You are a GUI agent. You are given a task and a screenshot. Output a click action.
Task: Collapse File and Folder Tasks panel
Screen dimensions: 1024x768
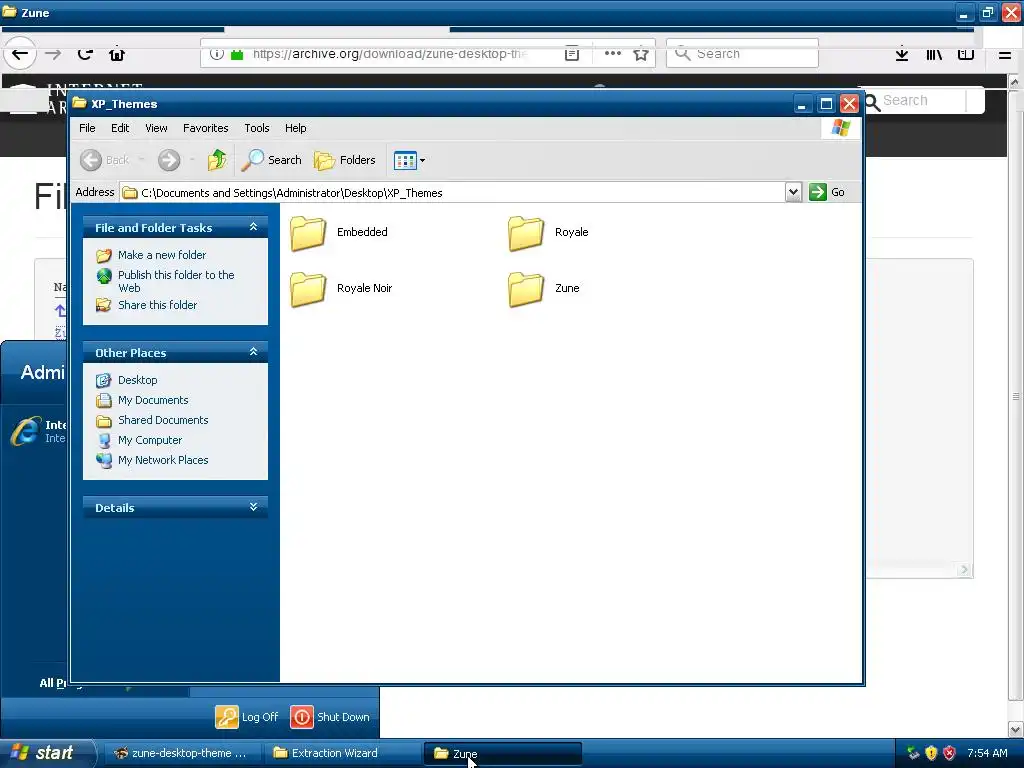[x=253, y=227]
